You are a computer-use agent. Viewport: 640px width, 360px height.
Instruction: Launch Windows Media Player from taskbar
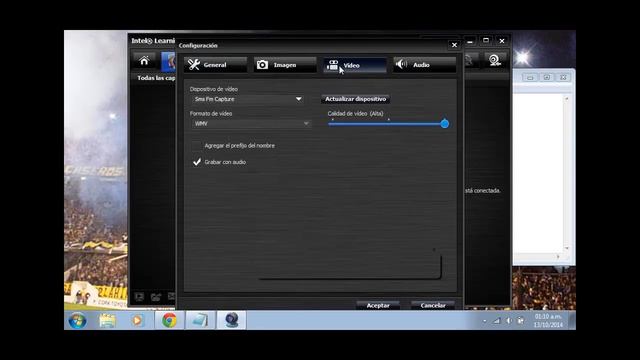pyautogui.click(x=138, y=320)
